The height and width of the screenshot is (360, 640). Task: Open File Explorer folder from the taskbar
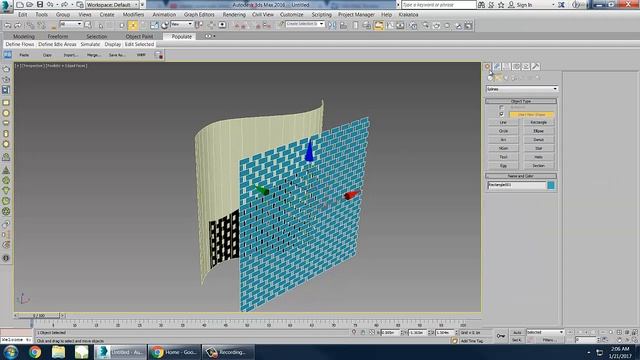point(58,352)
